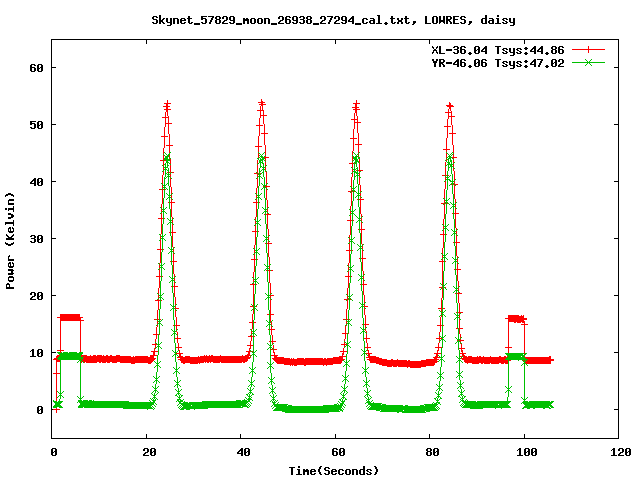Click x-axis tick label "80"
The image size is (640, 480).
tap(432, 452)
